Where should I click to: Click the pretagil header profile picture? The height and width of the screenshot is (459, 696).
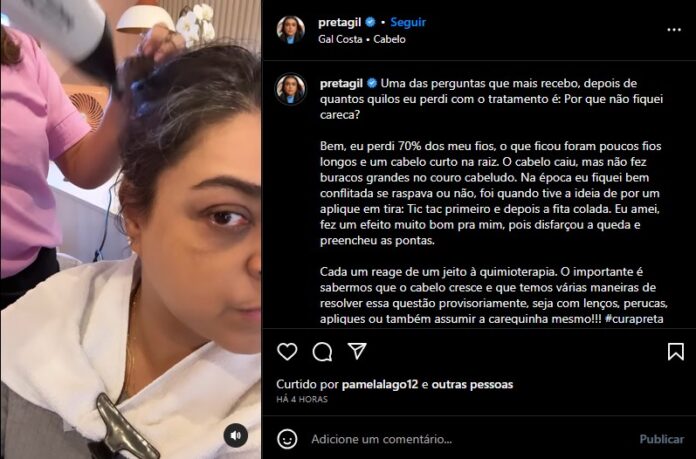pyautogui.click(x=291, y=29)
